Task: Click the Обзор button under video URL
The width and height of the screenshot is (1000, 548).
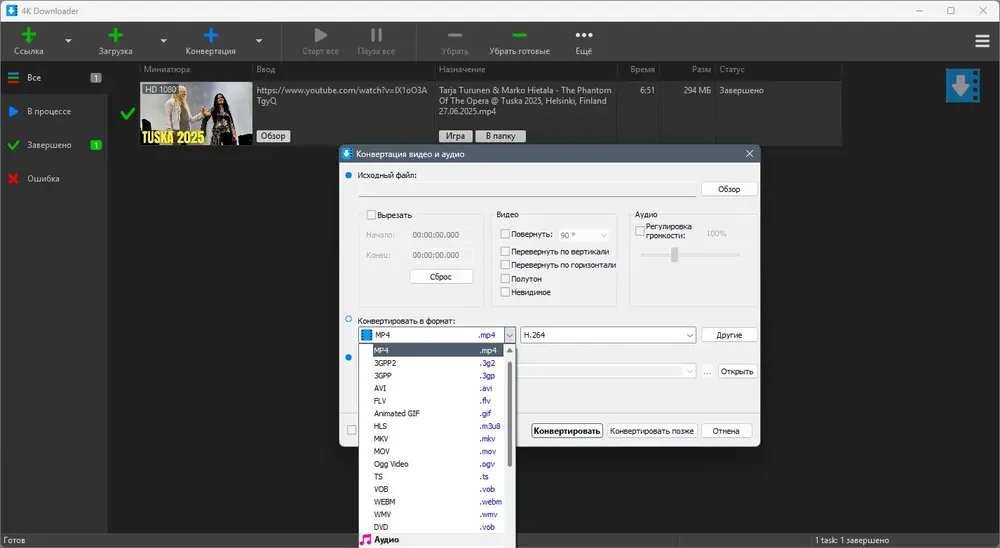Action: tap(273, 136)
